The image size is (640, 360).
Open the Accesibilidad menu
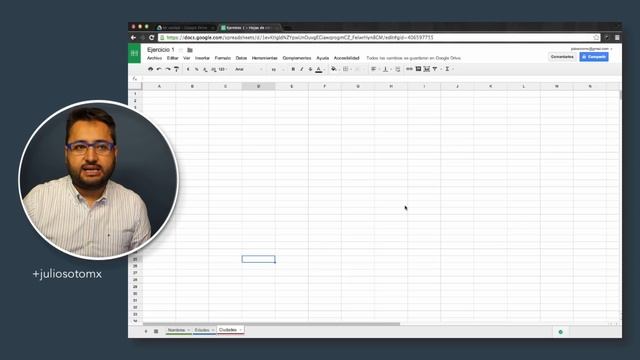[x=347, y=58]
